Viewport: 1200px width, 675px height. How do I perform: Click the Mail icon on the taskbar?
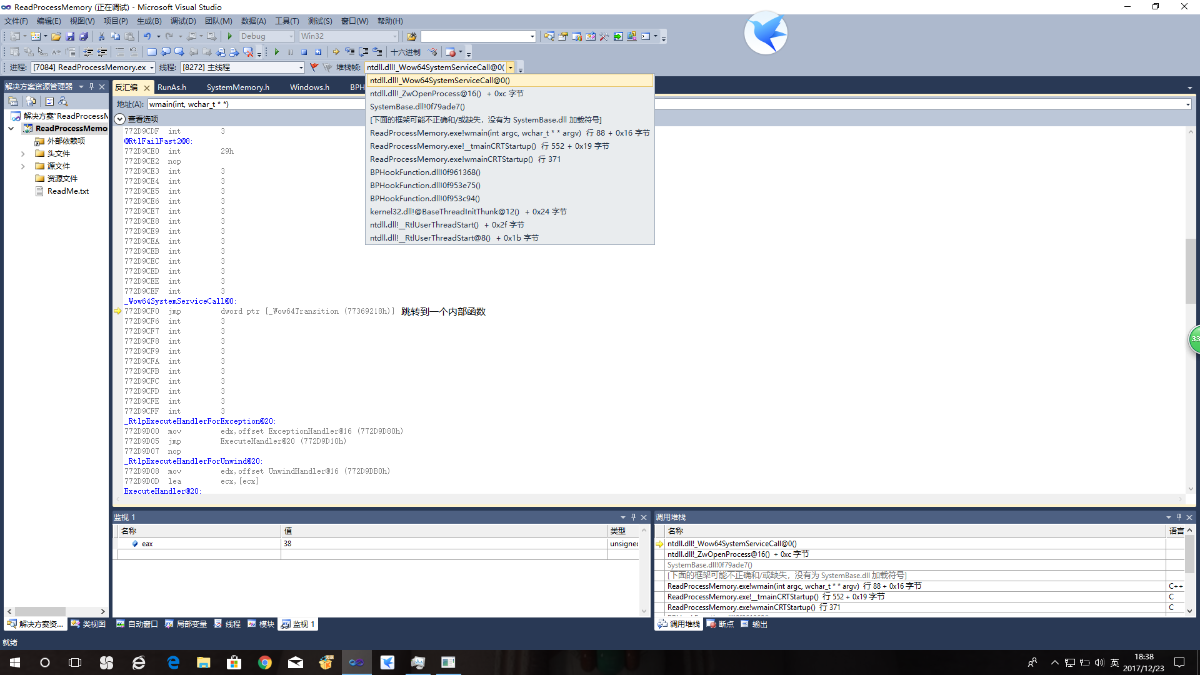(x=295, y=662)
